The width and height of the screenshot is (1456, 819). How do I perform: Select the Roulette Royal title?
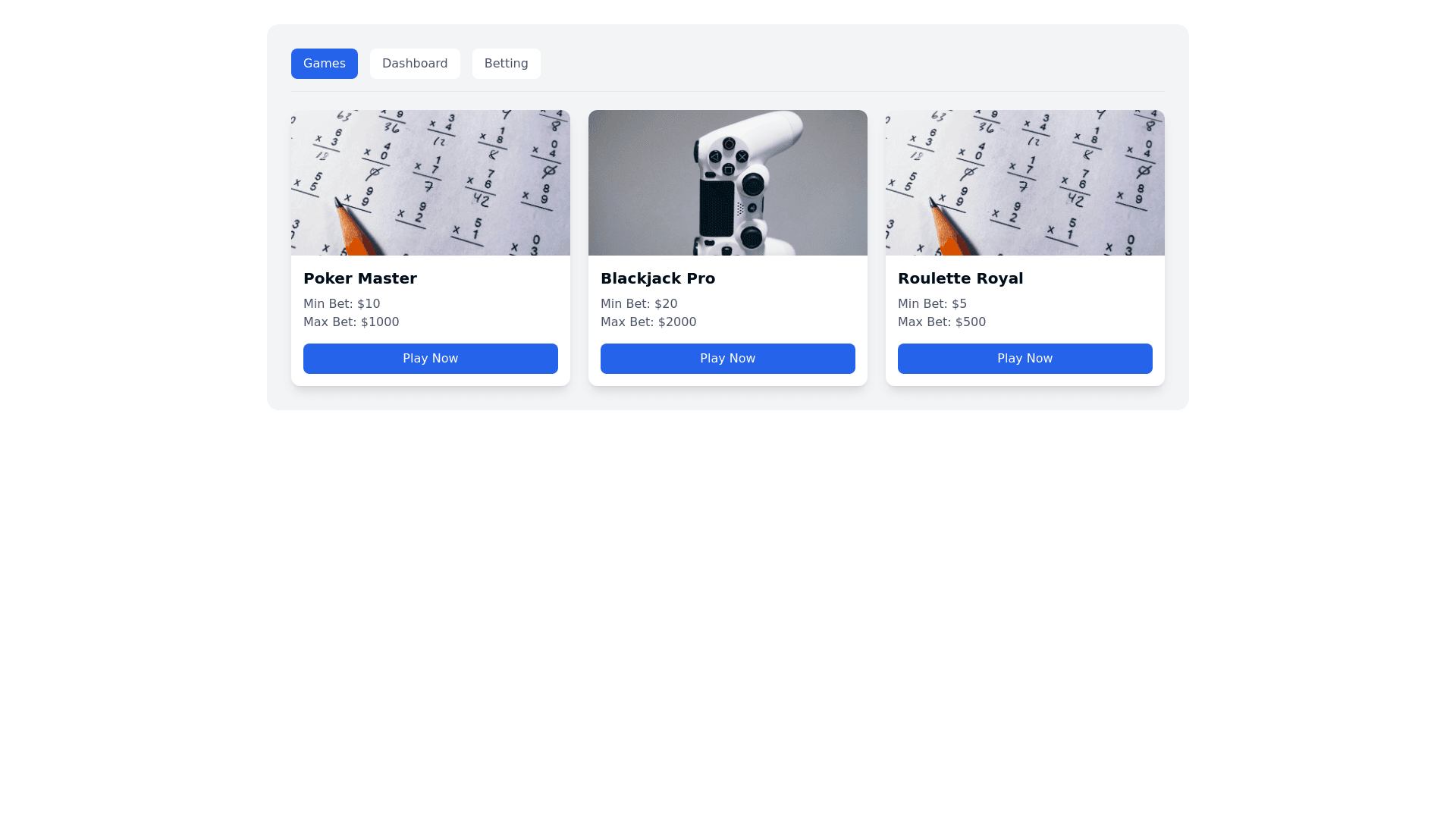click(x=960, y=278)
